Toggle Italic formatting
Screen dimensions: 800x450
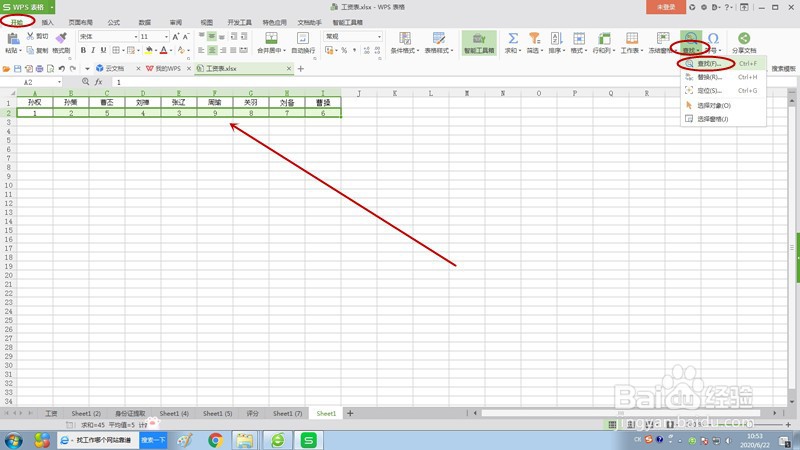click(x=93, y=50)
